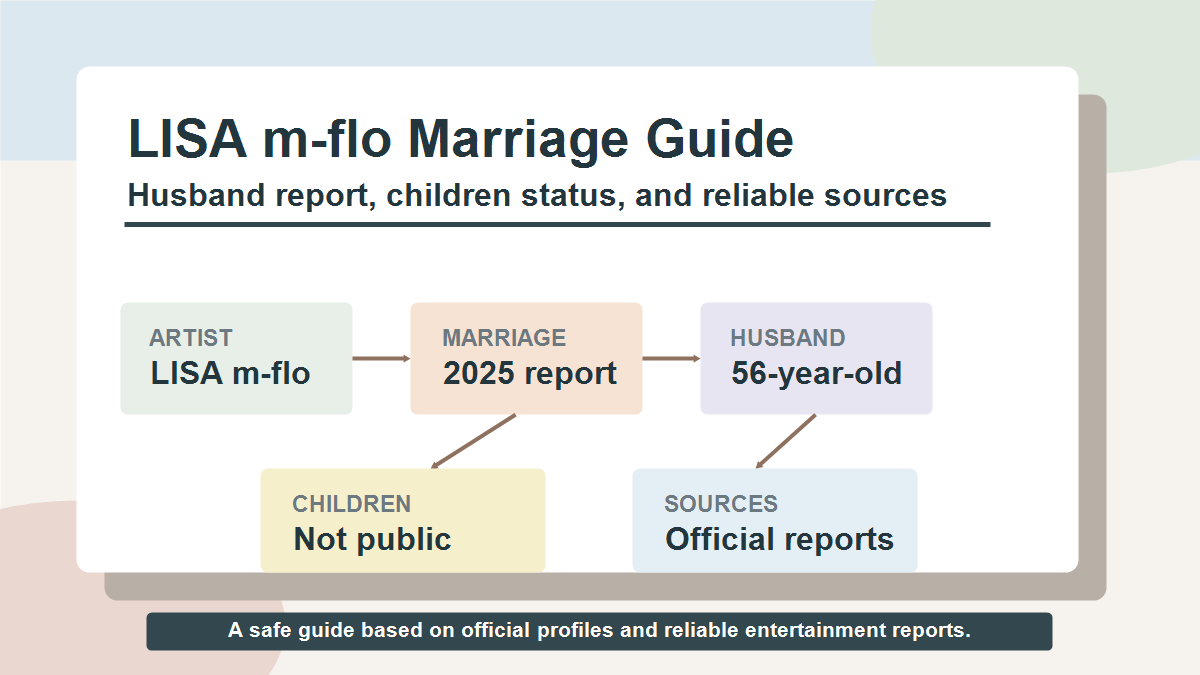Select the 'CHILDREN' label
The image size is (1200, 675).
click(351, 504)
